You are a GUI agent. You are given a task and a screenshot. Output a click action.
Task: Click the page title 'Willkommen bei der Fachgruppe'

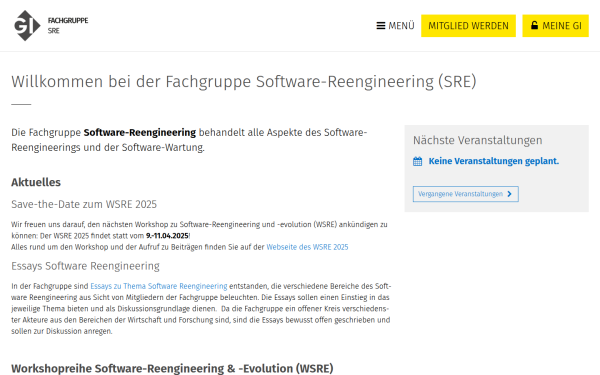click(x=244, y=82)
